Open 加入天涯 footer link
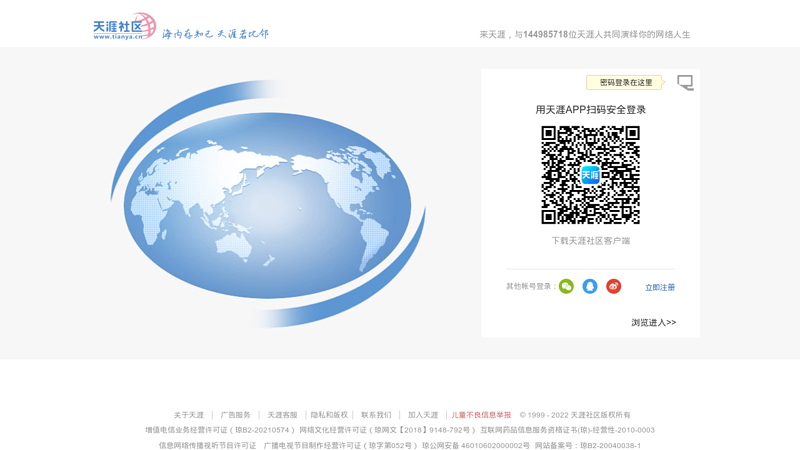 pyautogui.click(x=423, y=415)
